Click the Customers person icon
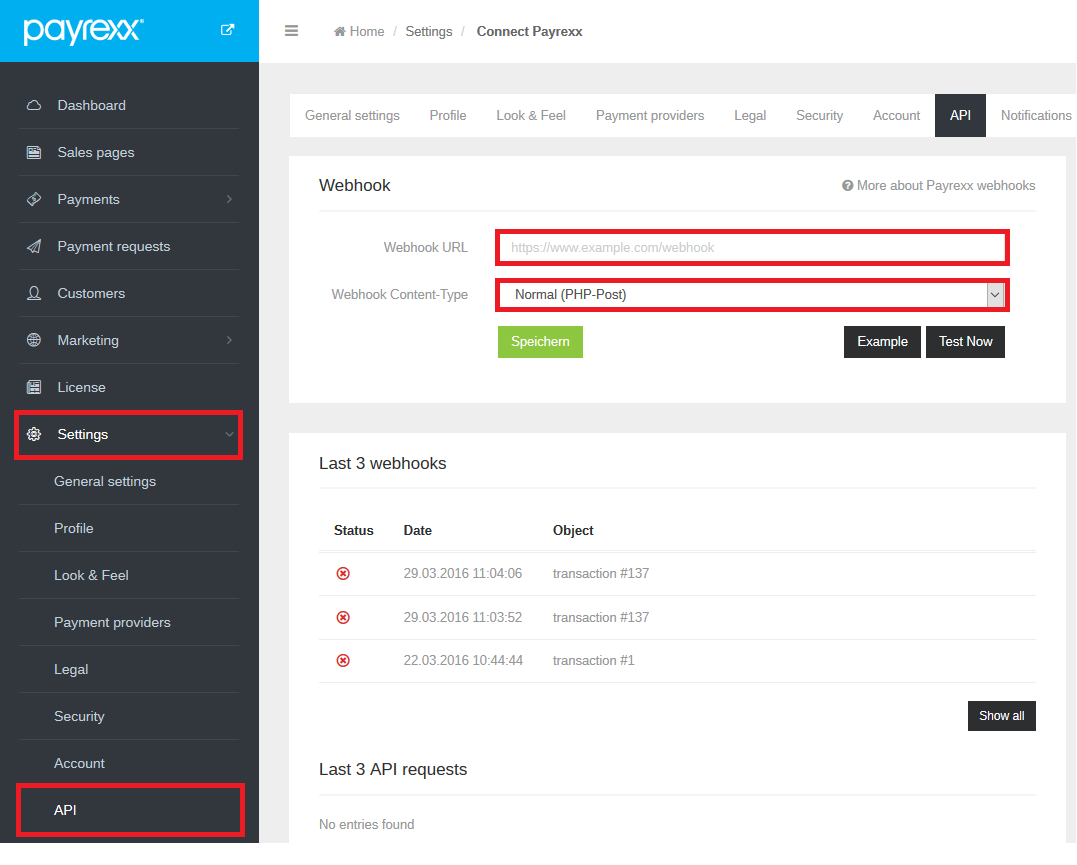Viewport: 1077px width, 865px height. tap(34, 293)
